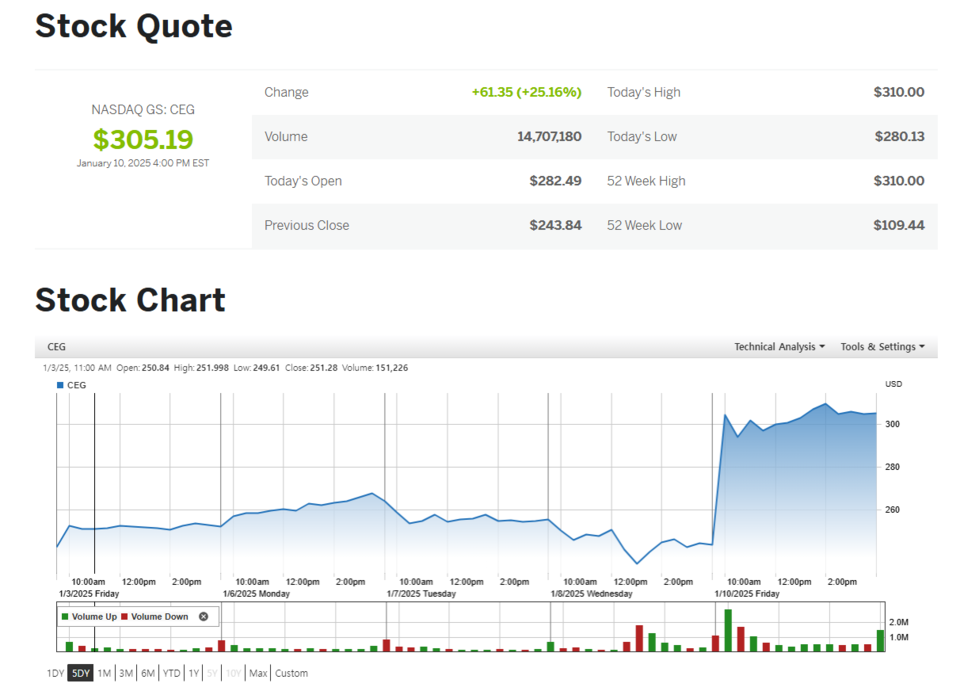Open the Custom date range option
960x691 pixels.
[x=292, y=673]
